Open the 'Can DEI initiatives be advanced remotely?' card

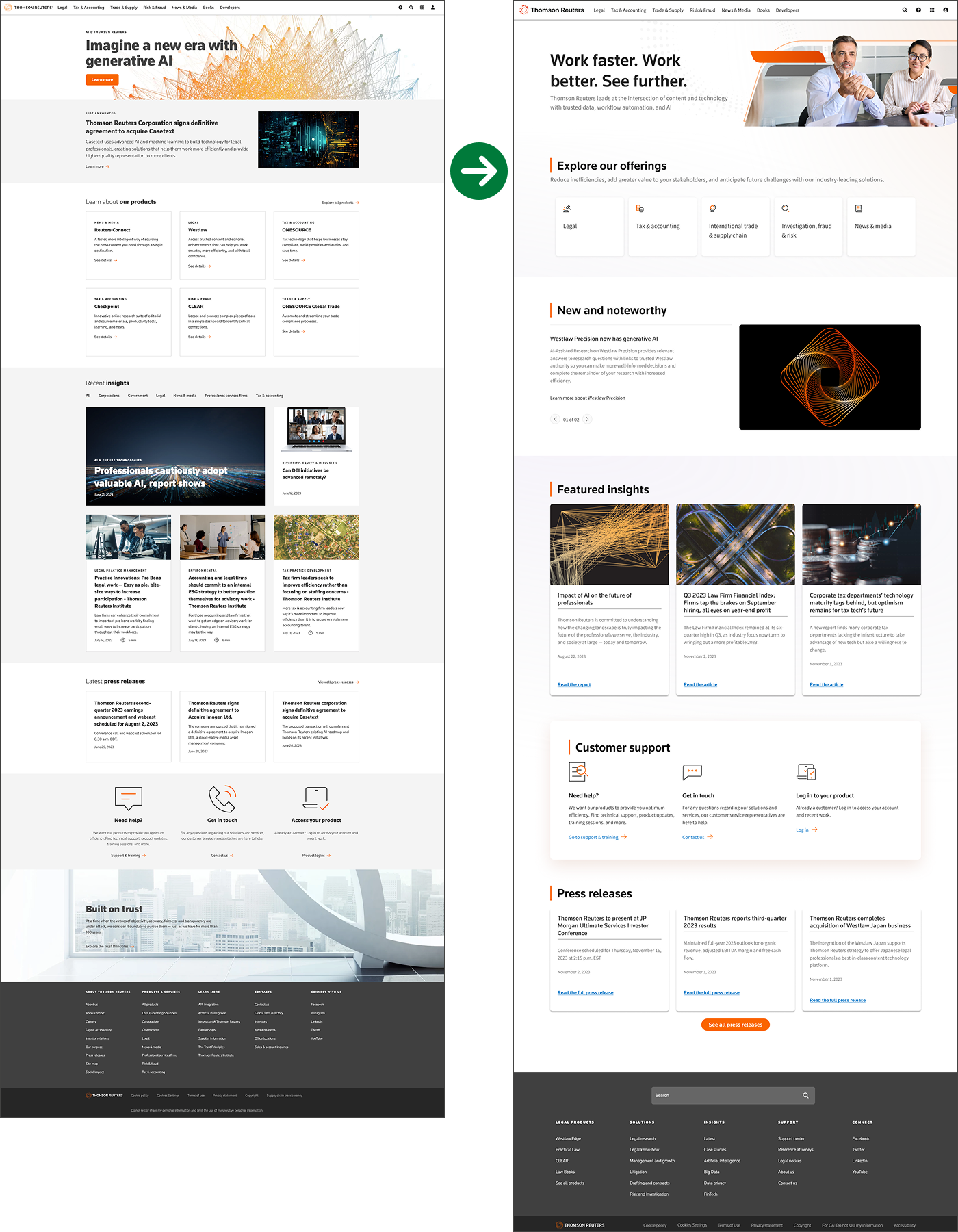316,457
